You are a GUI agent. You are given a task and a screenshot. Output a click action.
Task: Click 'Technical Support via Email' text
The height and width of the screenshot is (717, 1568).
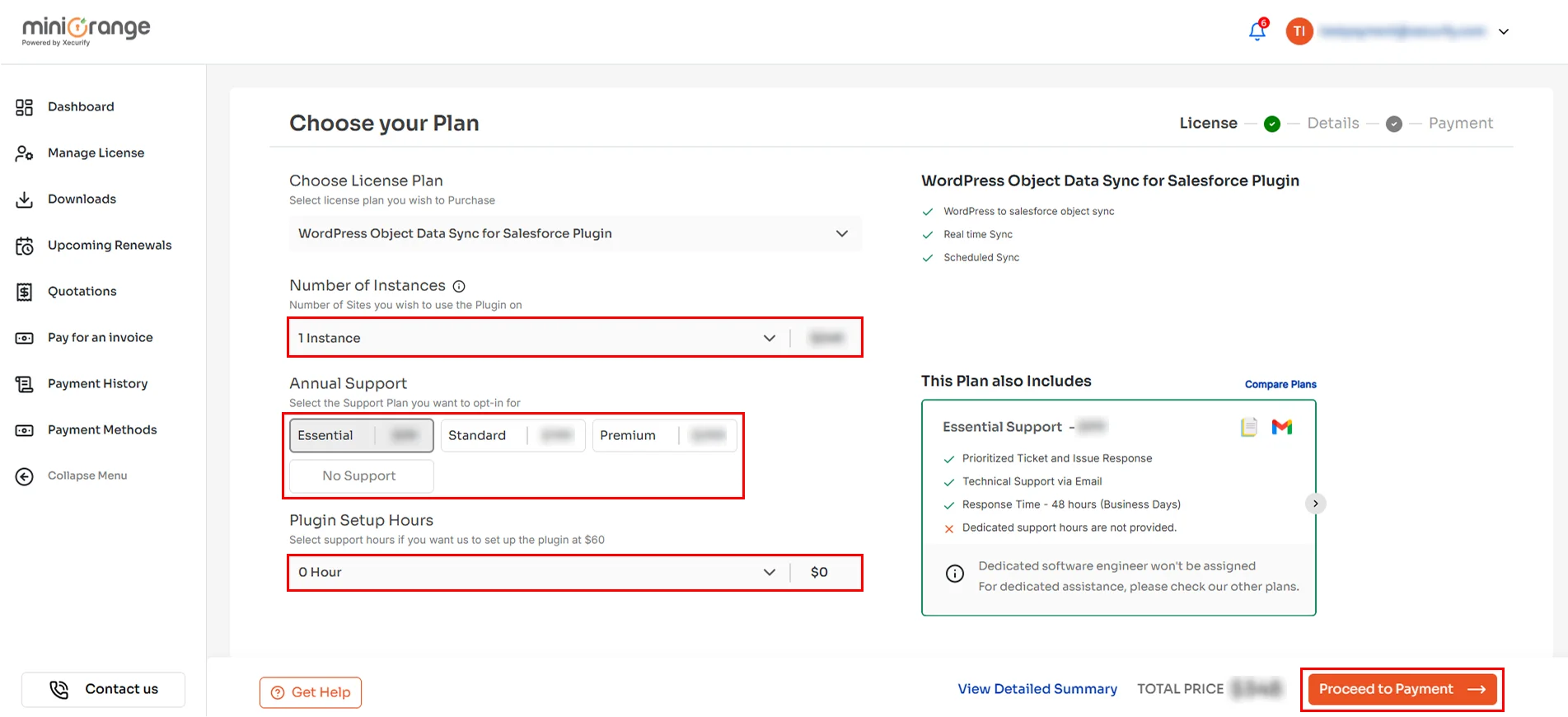click(x=1032, y=481)
